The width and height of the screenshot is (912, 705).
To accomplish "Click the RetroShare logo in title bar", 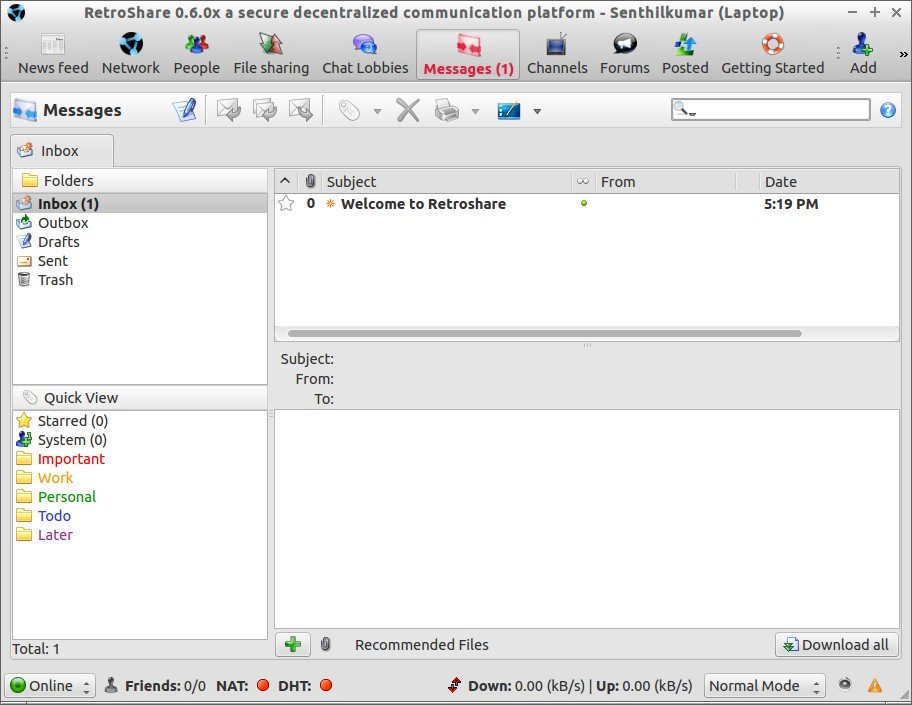I will point(15,12).
